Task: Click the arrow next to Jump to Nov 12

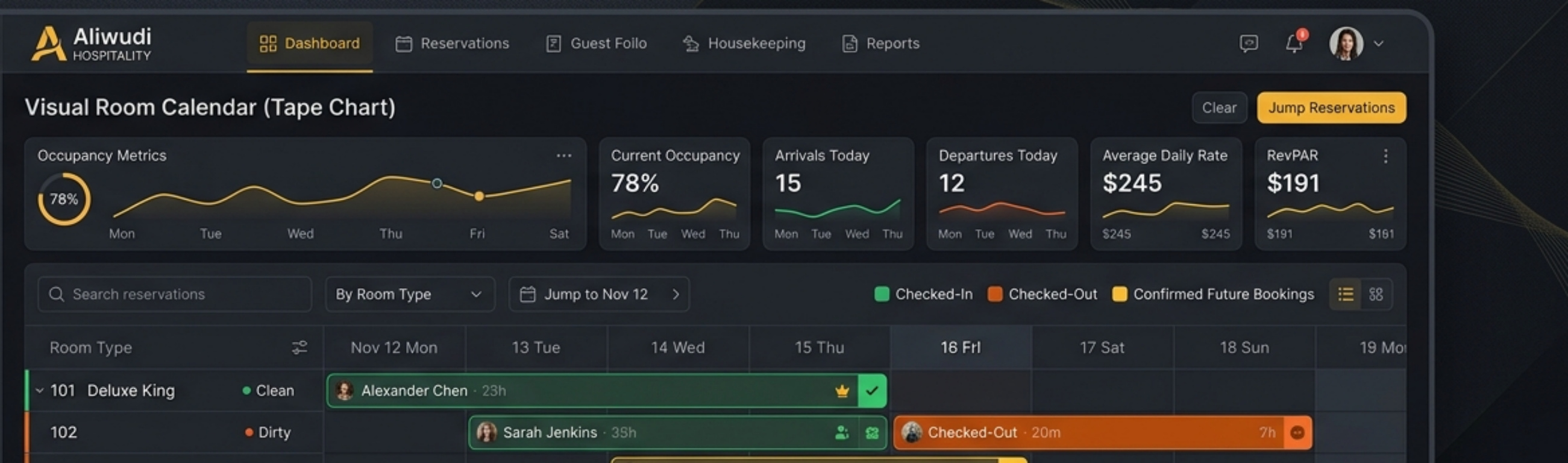Action: click(676, 294)
